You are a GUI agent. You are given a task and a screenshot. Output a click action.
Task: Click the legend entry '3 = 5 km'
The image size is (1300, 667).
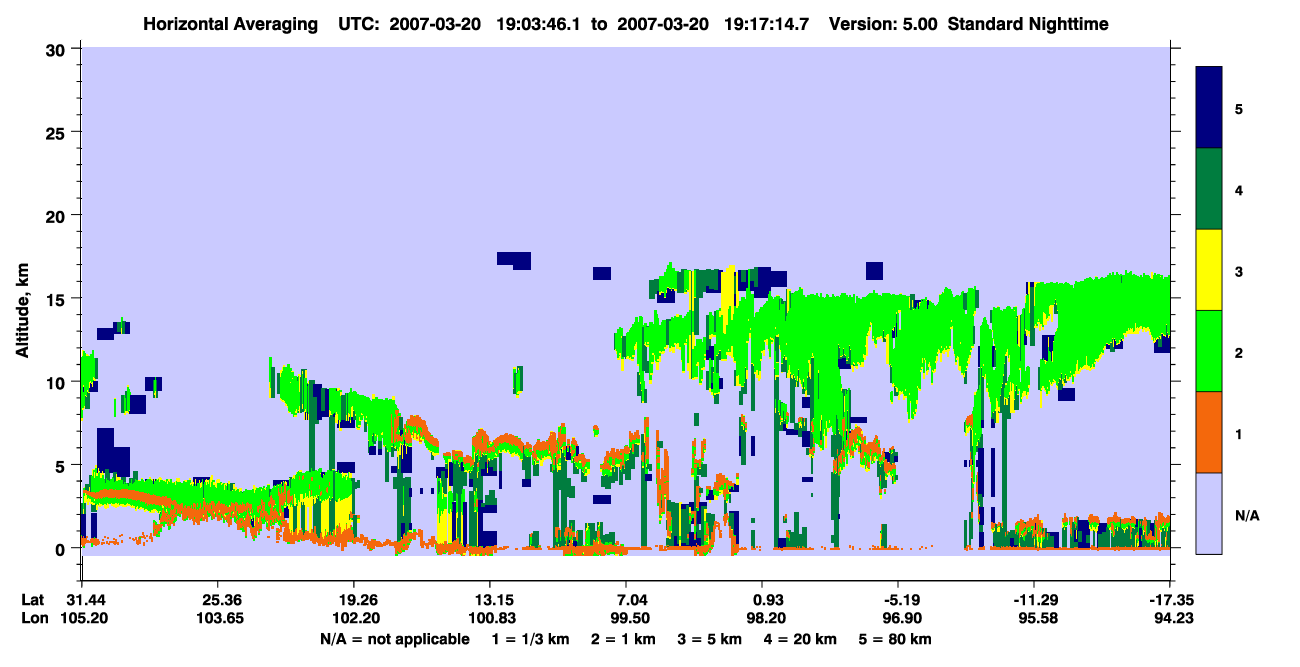710,638
